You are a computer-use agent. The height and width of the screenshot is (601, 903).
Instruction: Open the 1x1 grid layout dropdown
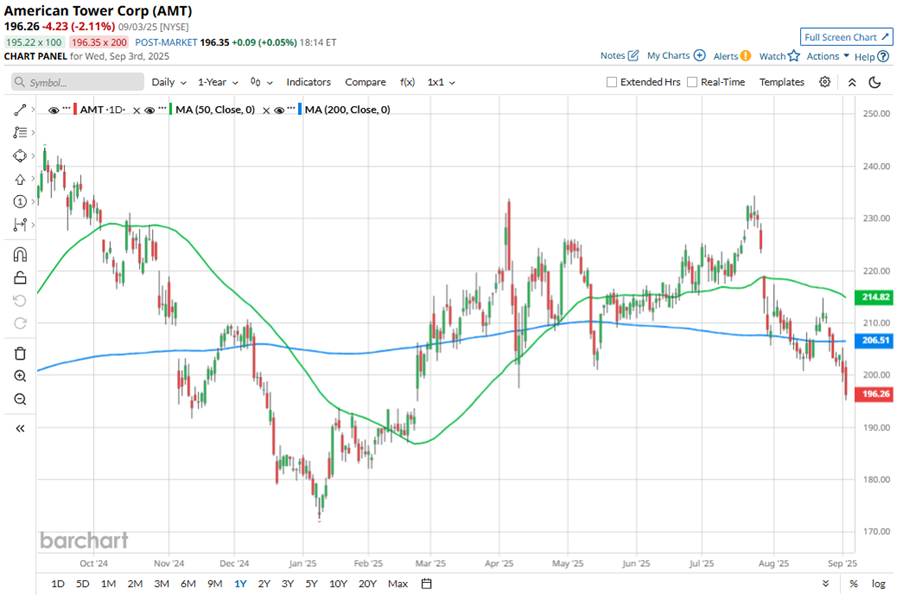pos(441,82)
